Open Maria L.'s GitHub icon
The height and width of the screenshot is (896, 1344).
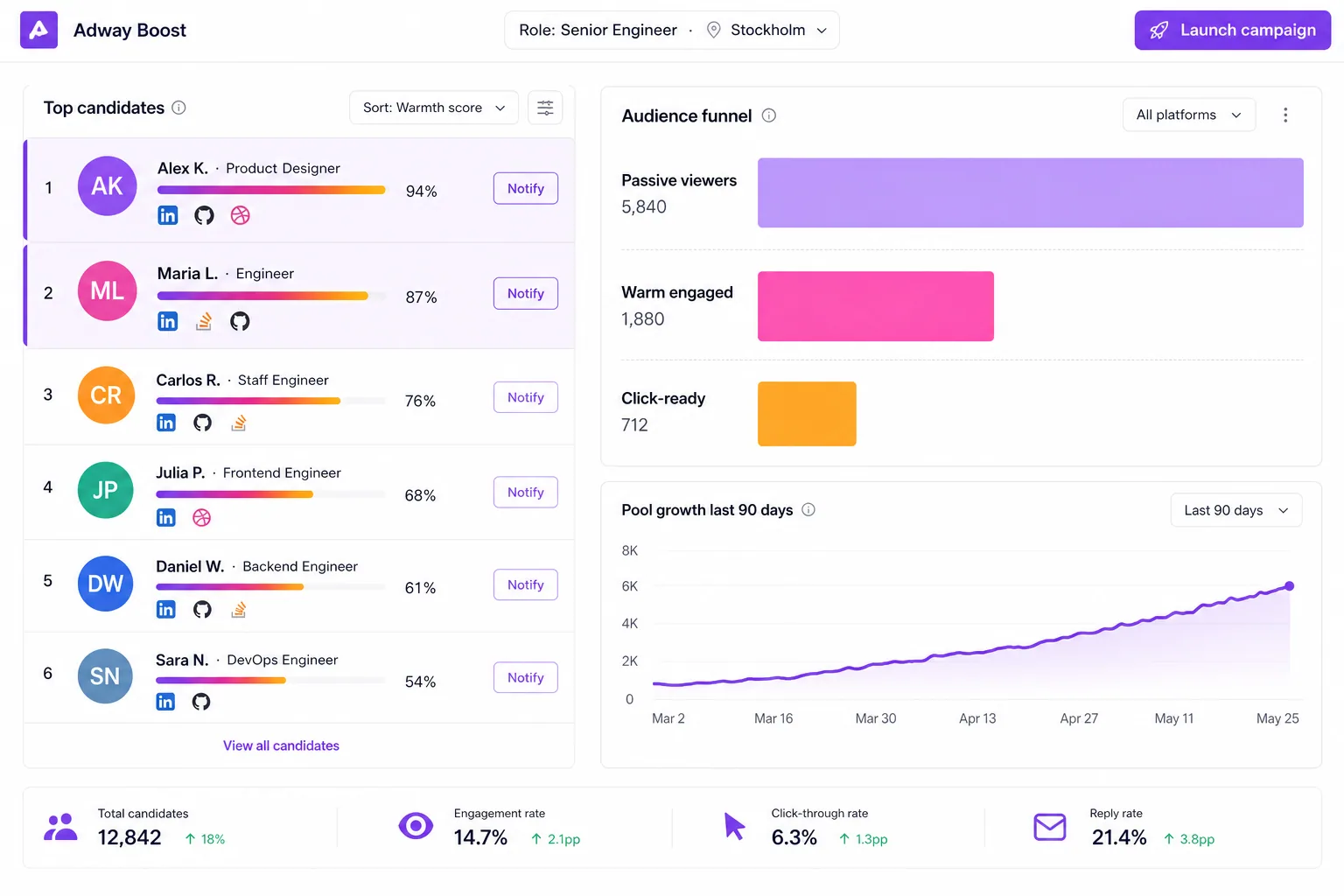(240, 321)
